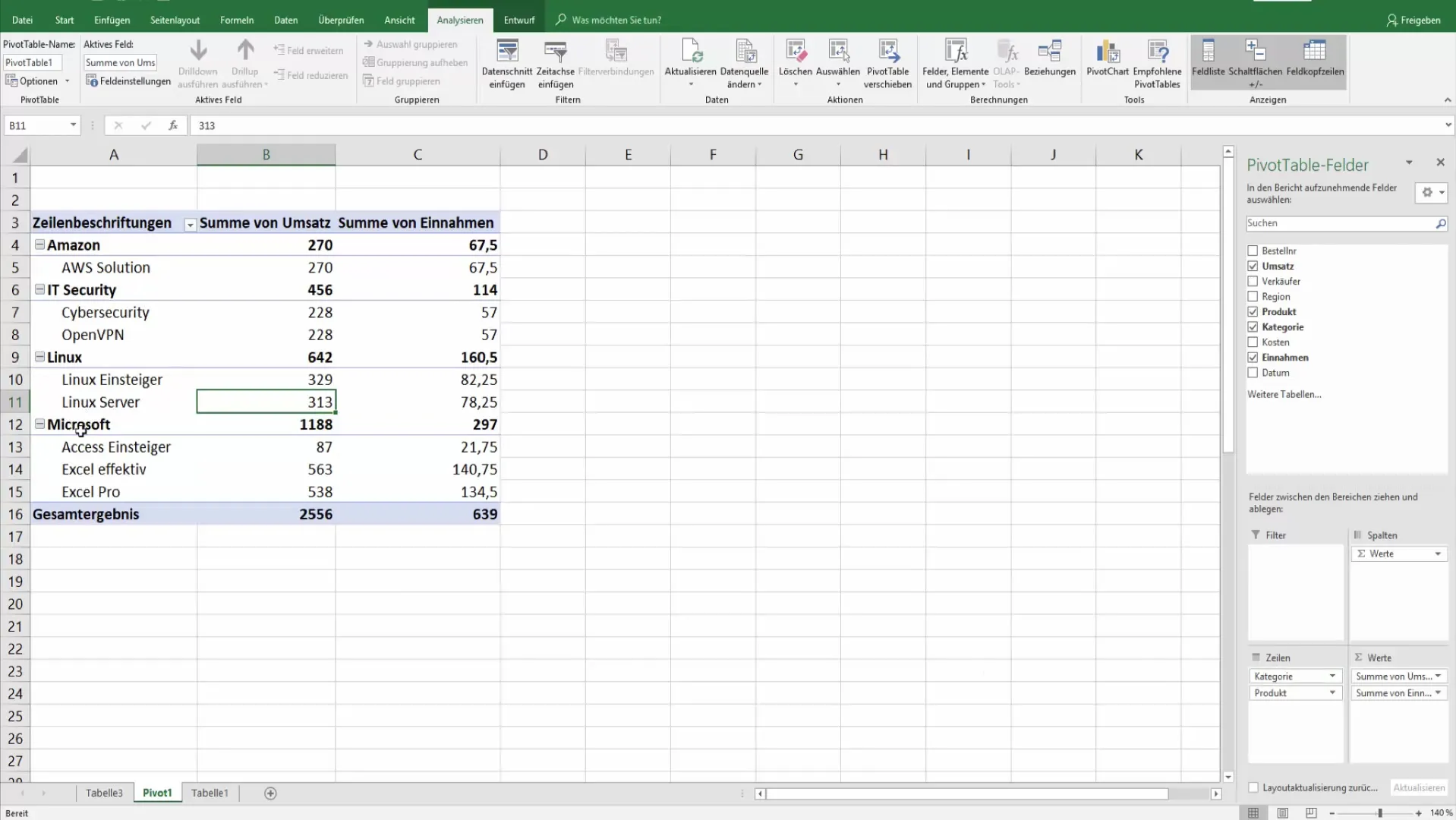Screen dimensions: 1456x820
Task: Click the zoom slider handle
Action: tap(1380, 813)
